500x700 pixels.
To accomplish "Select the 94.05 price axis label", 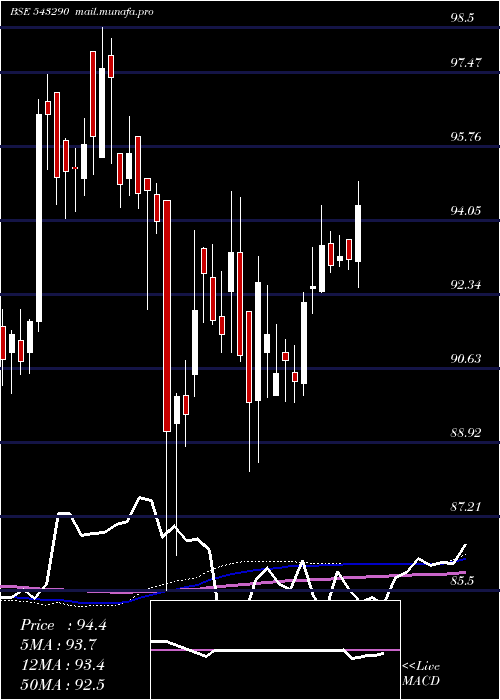I will 466,211.
